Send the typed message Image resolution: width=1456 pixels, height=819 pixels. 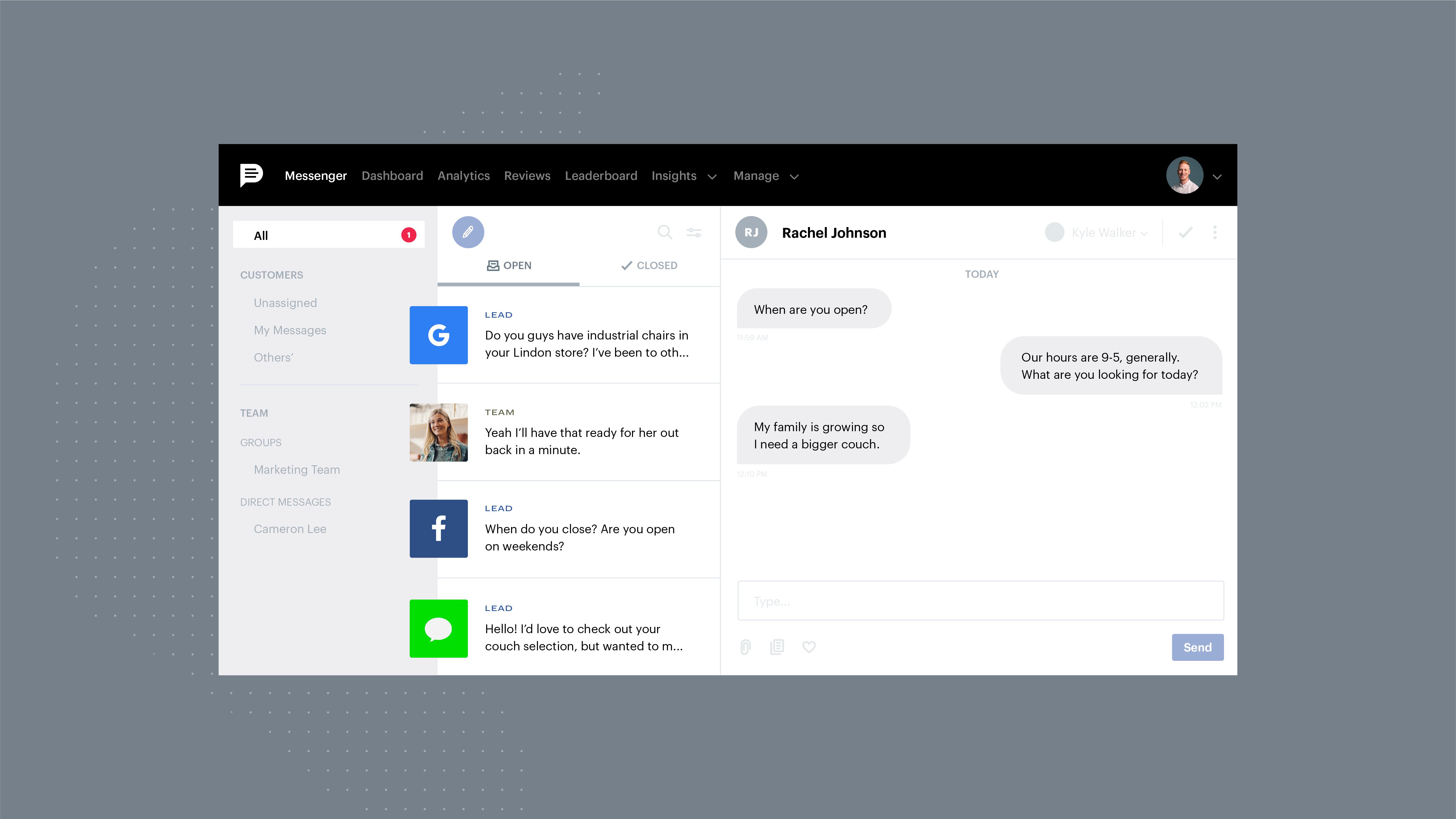tap(1198, 647)
